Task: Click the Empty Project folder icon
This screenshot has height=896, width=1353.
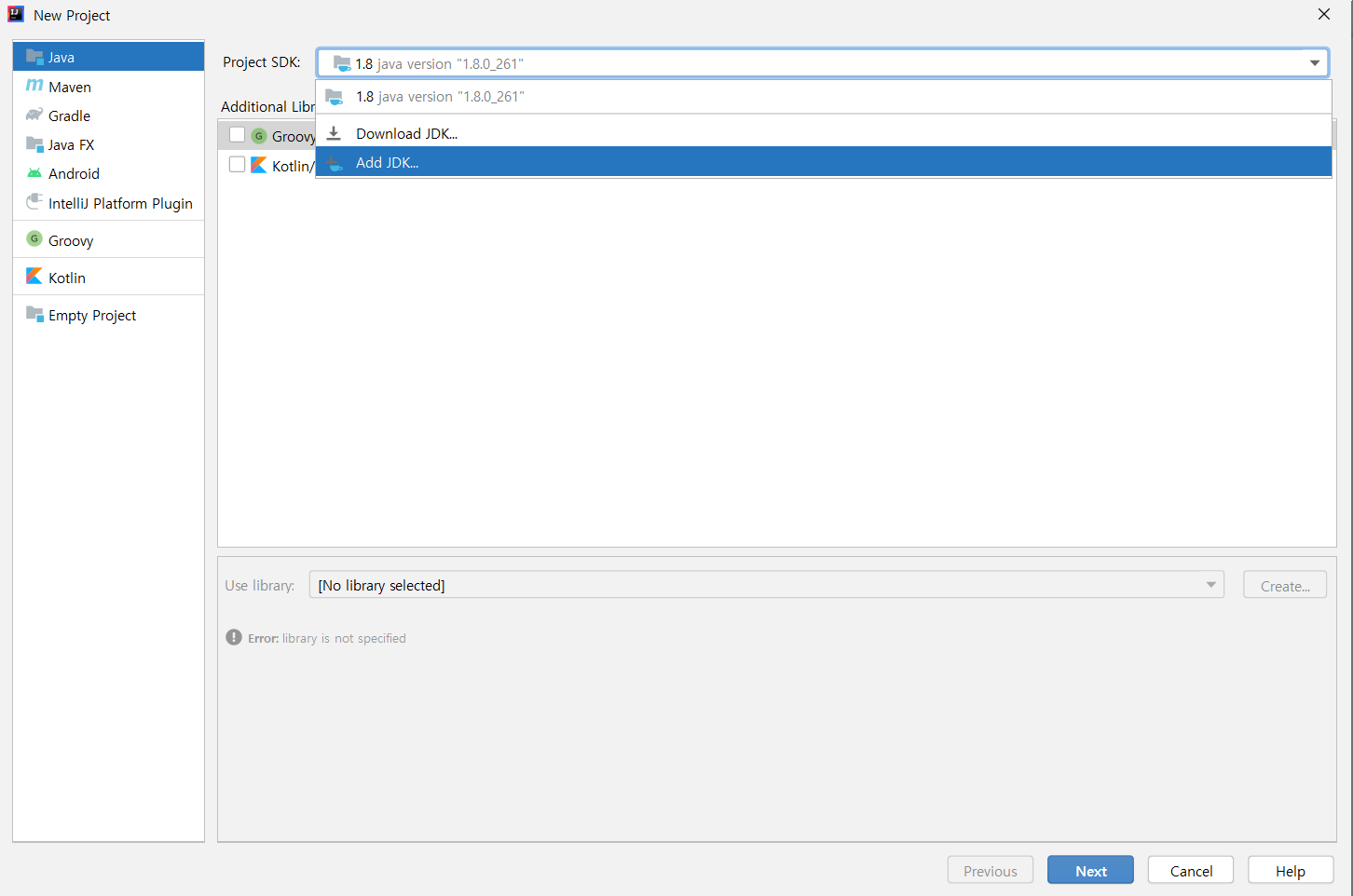Action: 34,314
